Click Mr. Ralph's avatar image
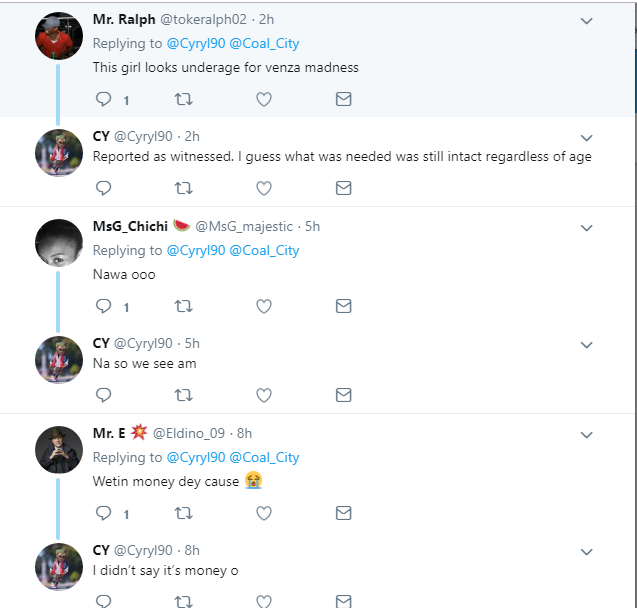The image size is (637, 608). [59, 37]
